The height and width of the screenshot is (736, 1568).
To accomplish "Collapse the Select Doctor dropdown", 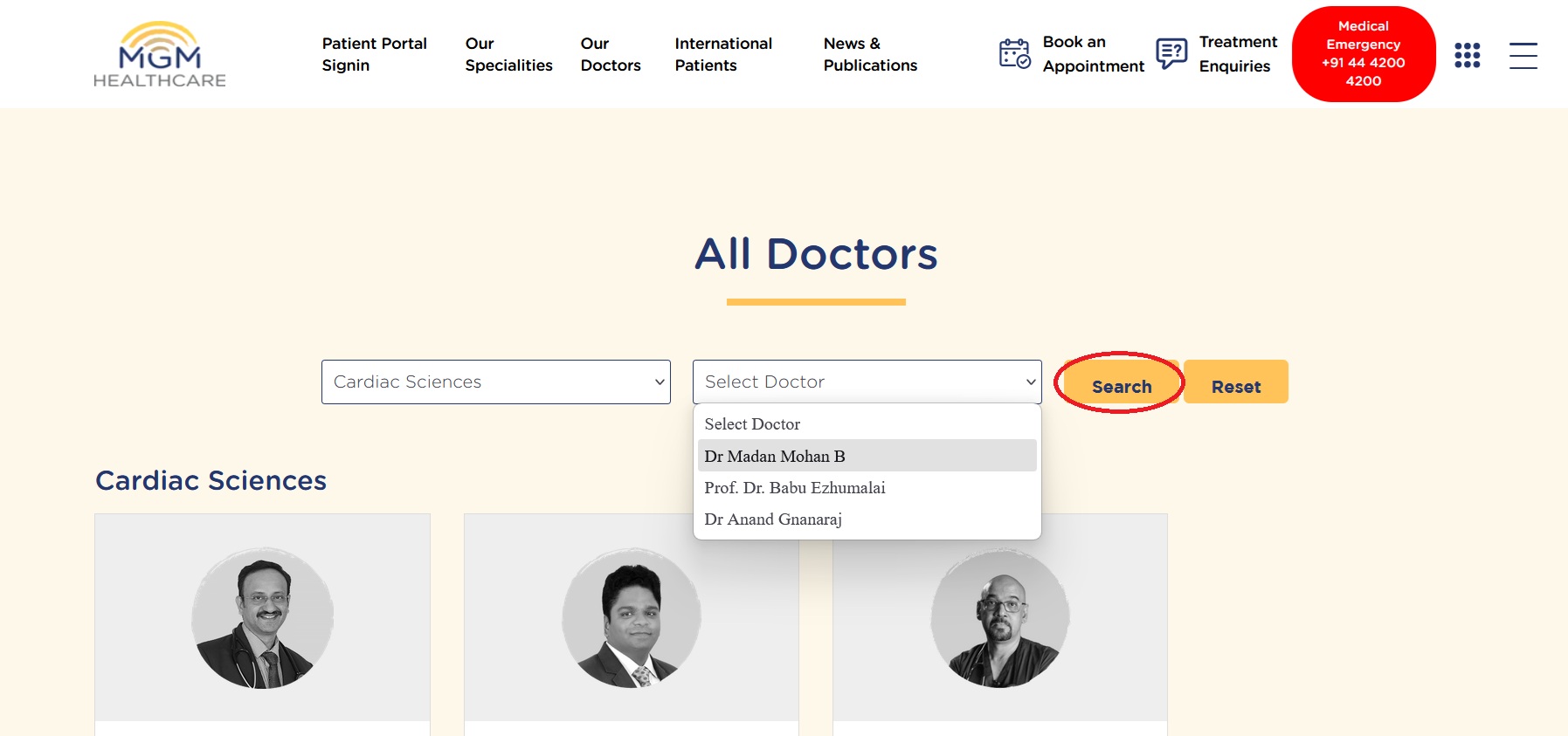I will pos(867,382).
